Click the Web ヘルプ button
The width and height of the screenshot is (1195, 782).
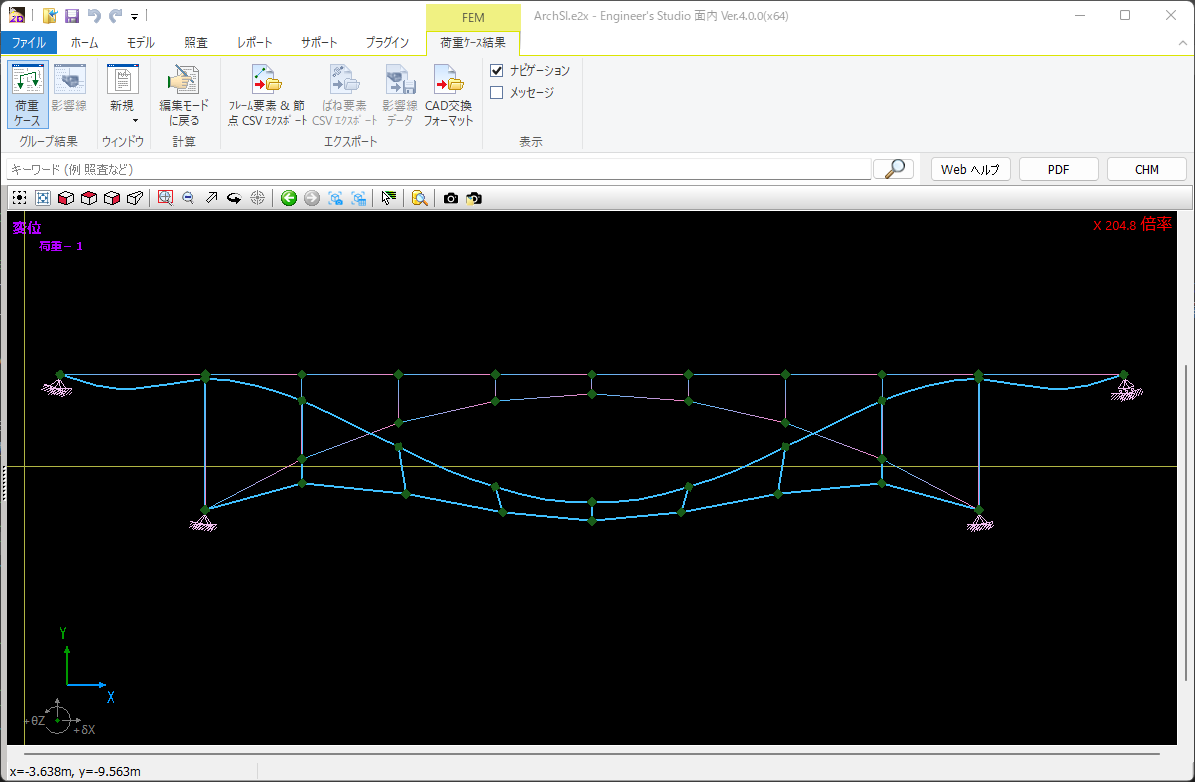(970, 169)
